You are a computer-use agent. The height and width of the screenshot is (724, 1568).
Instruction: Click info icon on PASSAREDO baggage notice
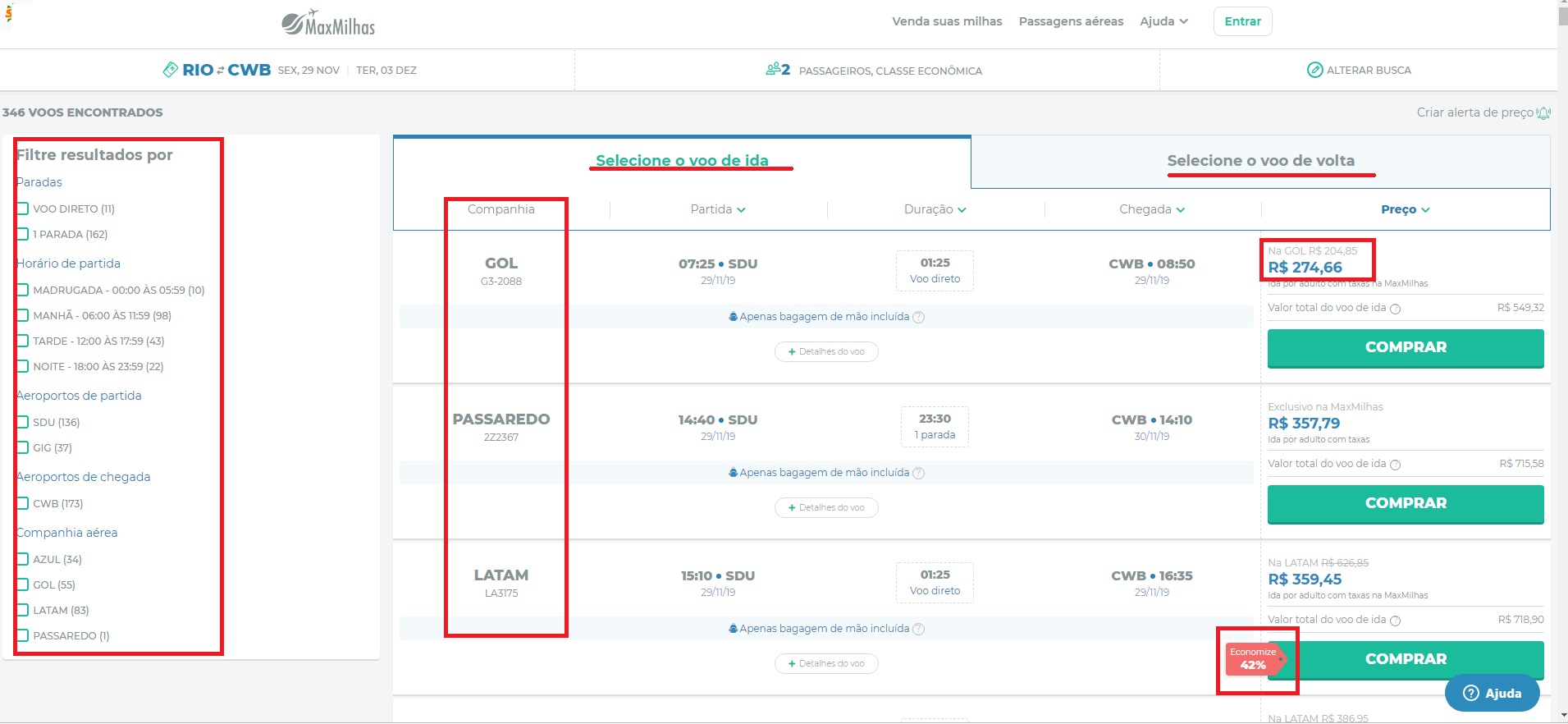click(x=919, y=473)
